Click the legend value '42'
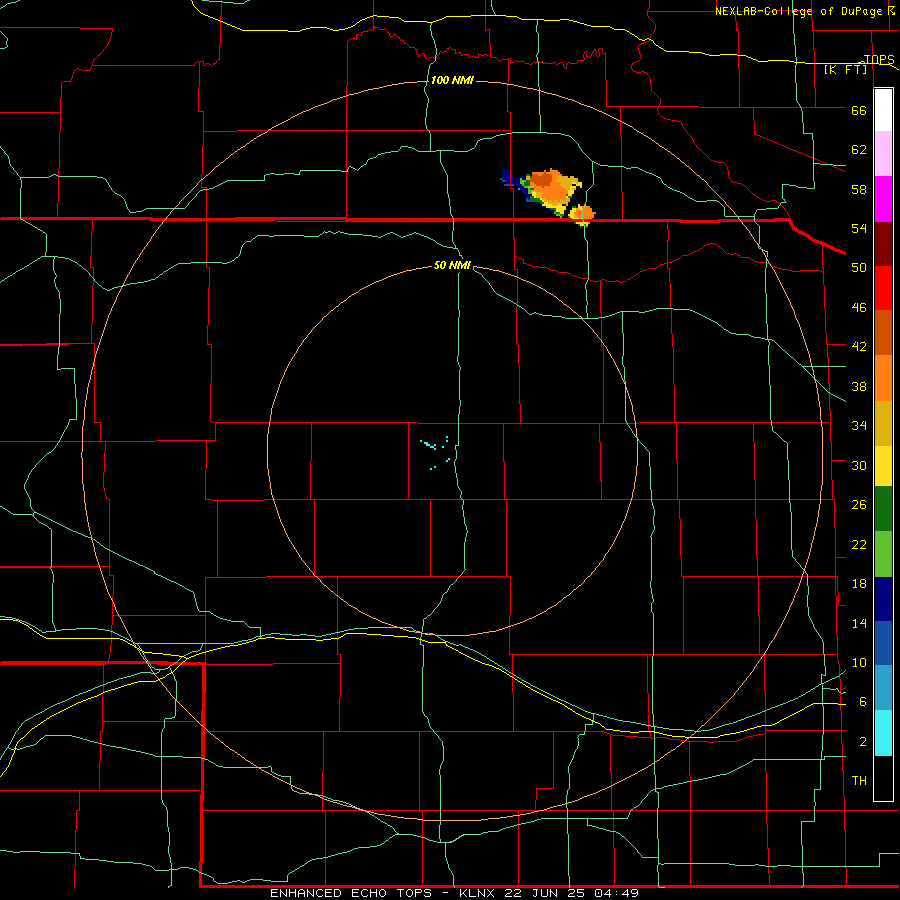Viewport: 900px width, 900px height. click(859, 347)
